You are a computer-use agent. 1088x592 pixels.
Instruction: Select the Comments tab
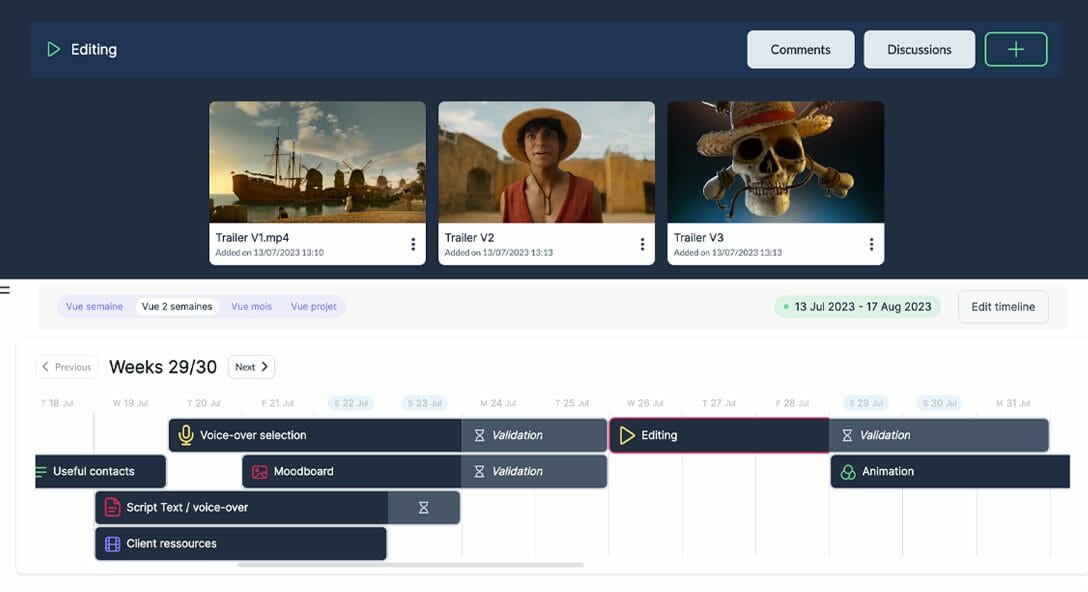[x=800, y=49]
